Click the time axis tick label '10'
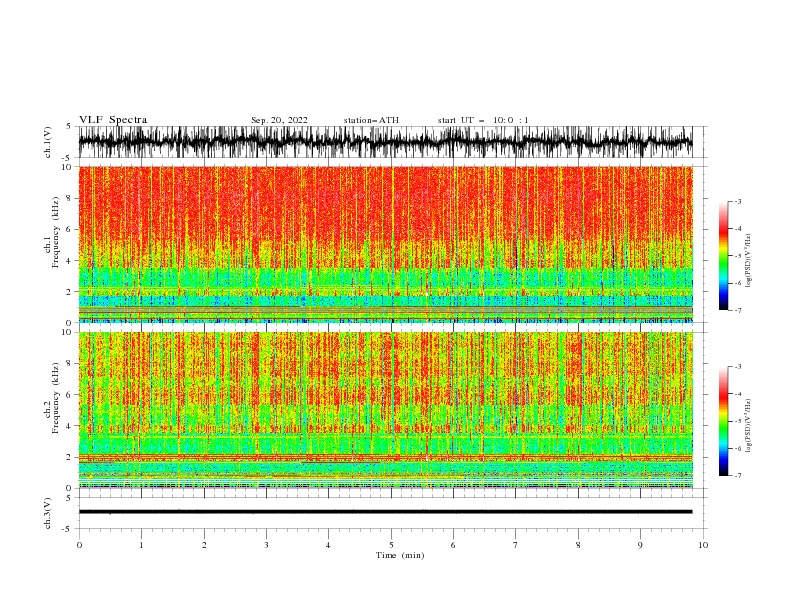This screenshot has width=792, height=612. (703, 545)
